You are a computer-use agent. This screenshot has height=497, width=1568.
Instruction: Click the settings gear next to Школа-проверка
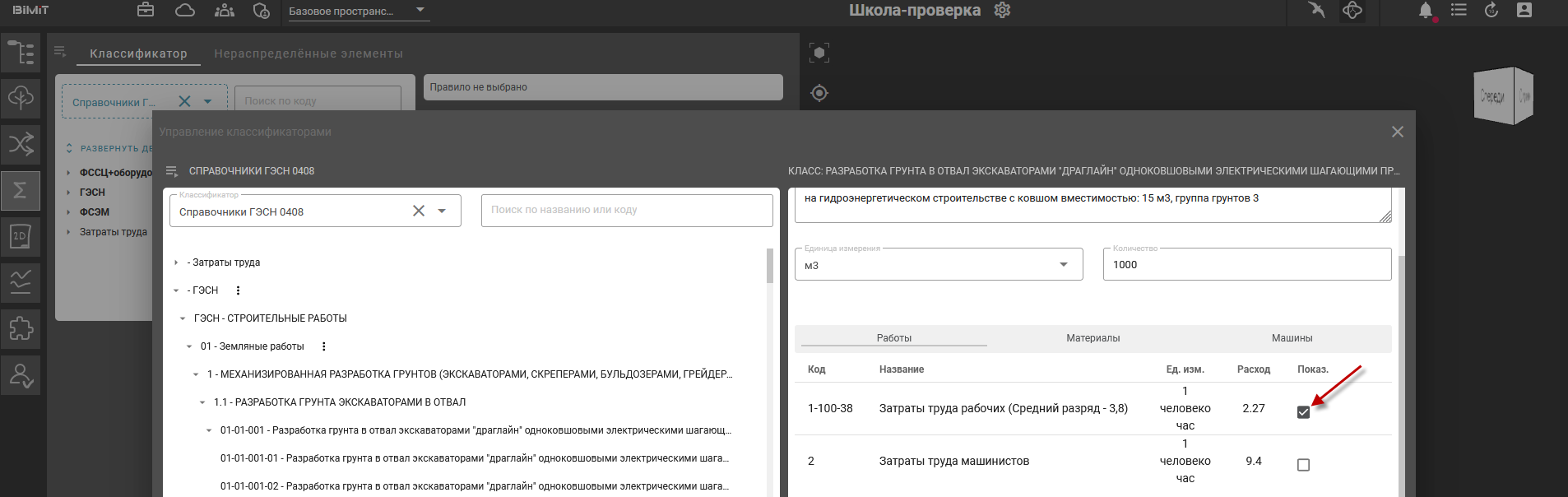pyautogui.click(x=1002, y=11)
